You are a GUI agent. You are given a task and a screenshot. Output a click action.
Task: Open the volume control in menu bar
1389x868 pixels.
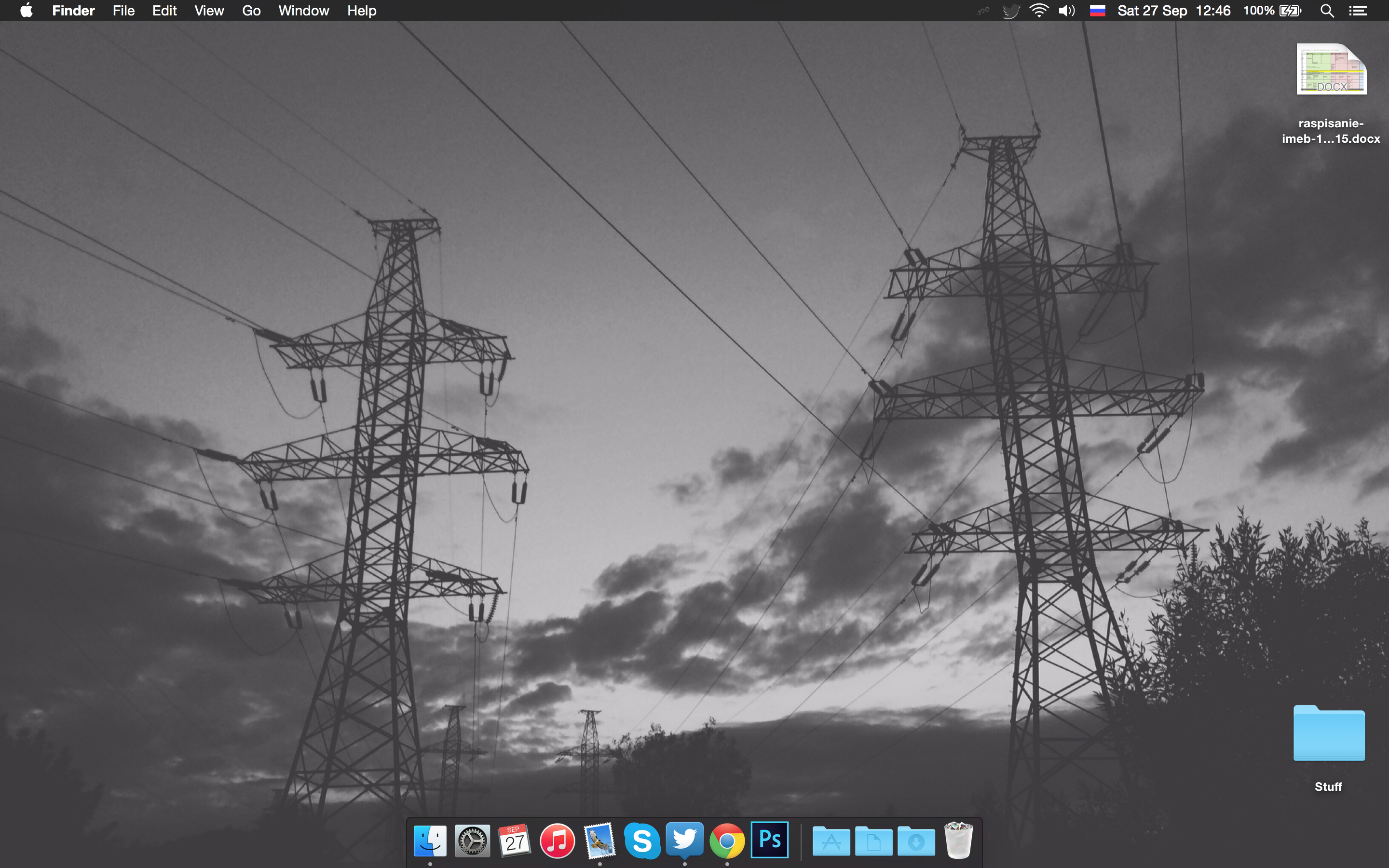point(1066,10)
